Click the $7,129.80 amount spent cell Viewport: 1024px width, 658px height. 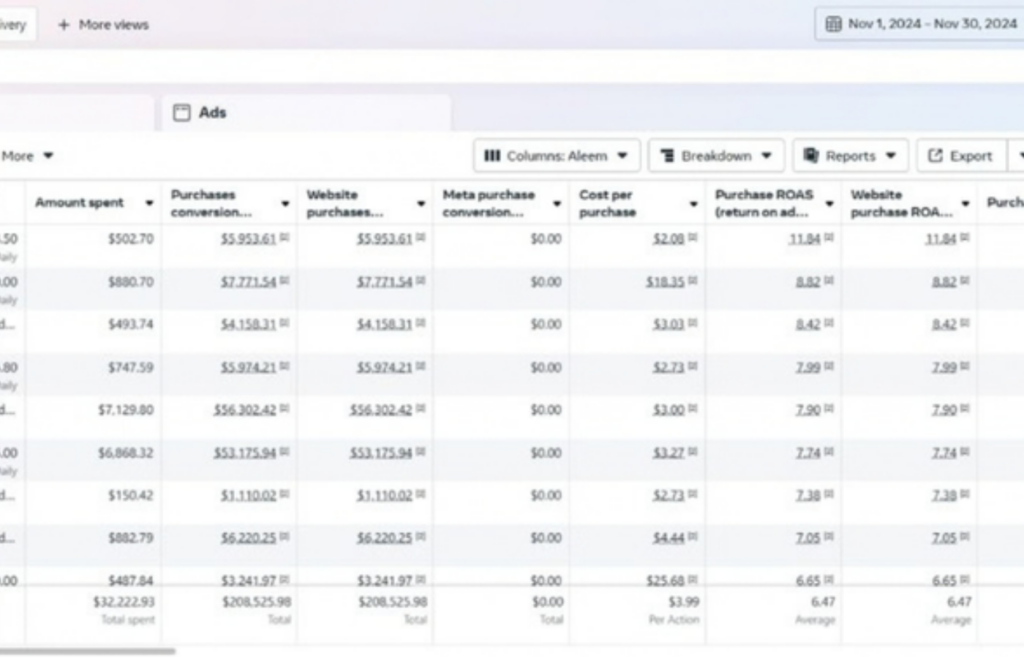pos(126,410)
